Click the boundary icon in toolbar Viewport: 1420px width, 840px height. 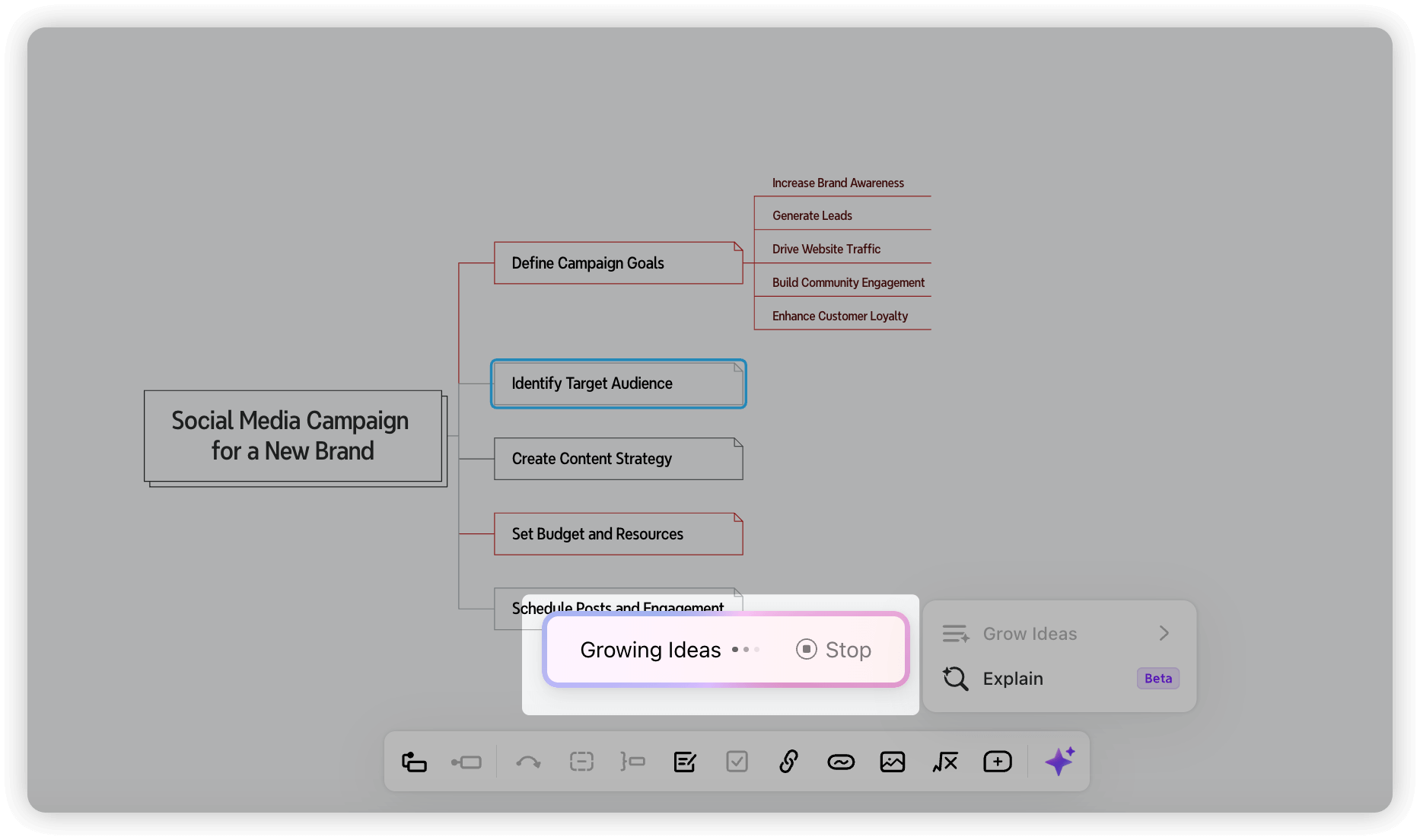pos(581,762)
